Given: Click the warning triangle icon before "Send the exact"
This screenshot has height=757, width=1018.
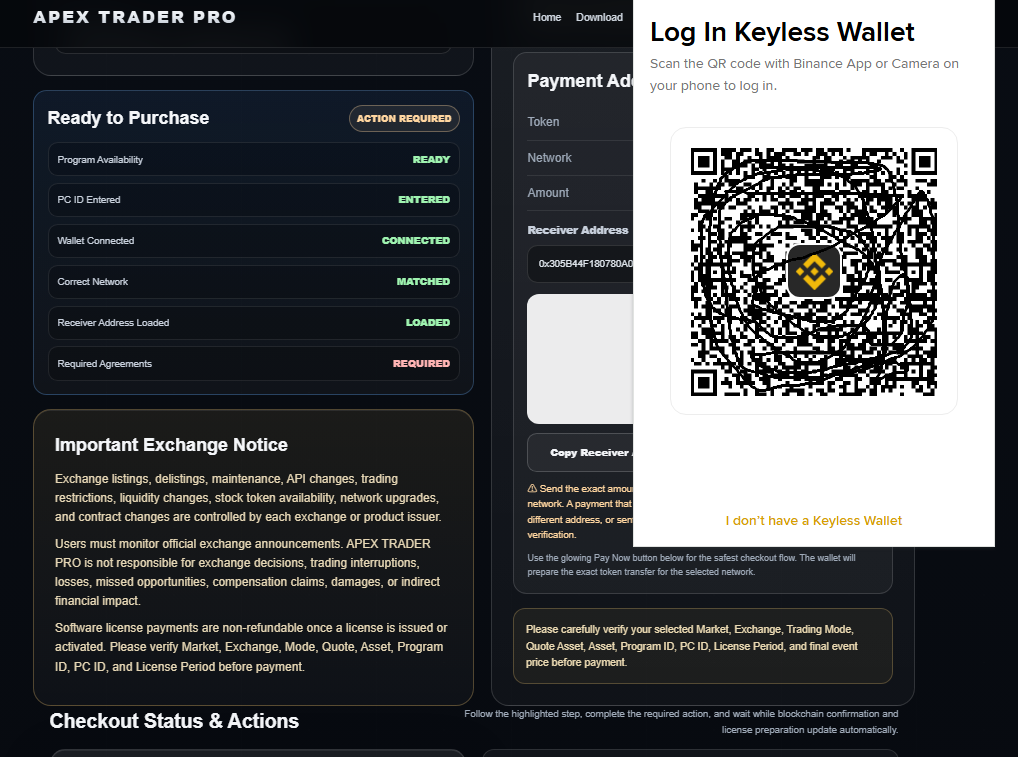Looking at the screenshot, I should (532, 488).
